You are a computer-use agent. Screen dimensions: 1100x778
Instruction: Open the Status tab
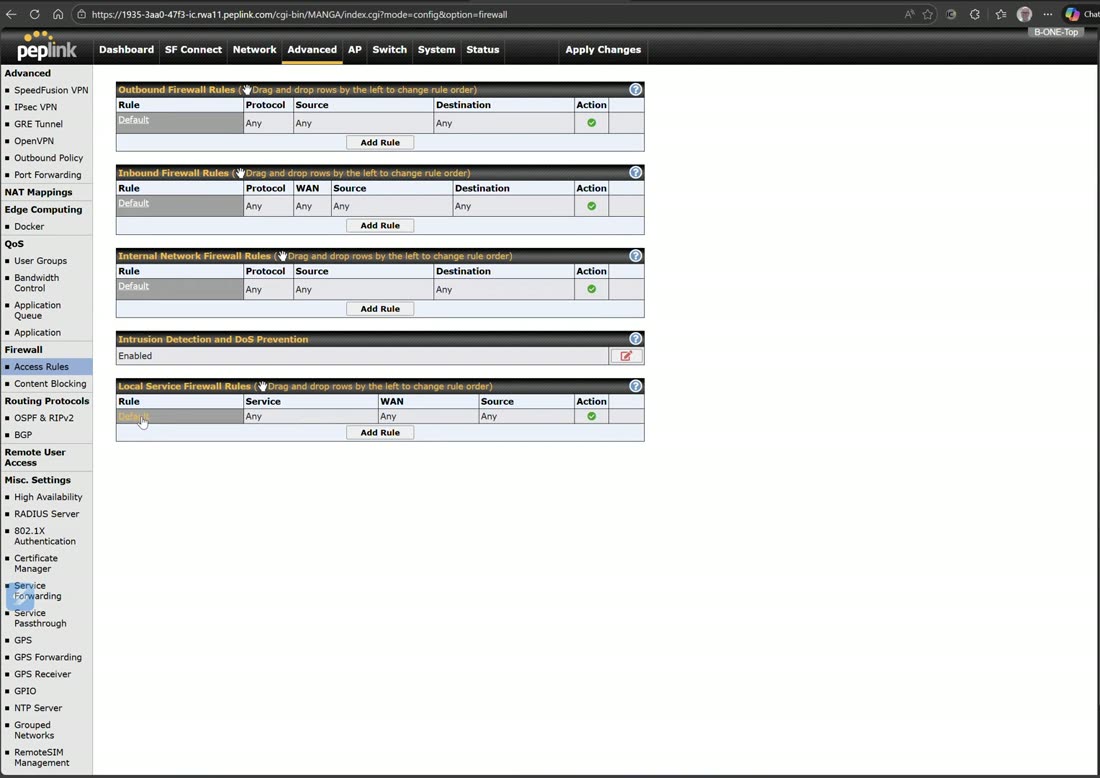(x=483, y=50)
